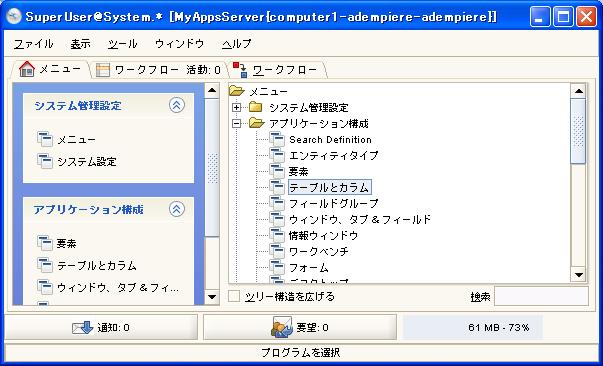
Task: Click the tree panel scrollbar thumb
Action: (578, 131)
